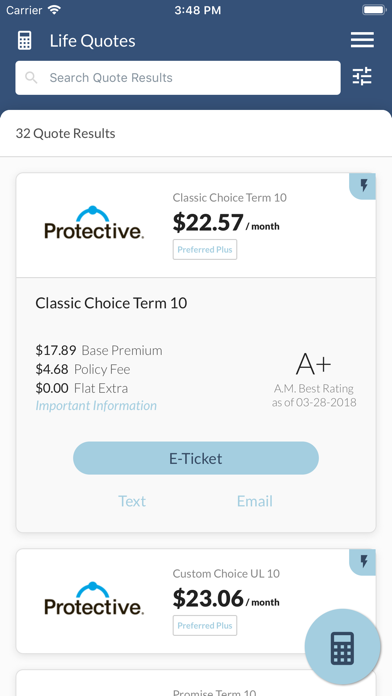392x696 pixels.
Task: Collapse the Classic Choice Term 10 card header
Action: click(x=196, y=225)
